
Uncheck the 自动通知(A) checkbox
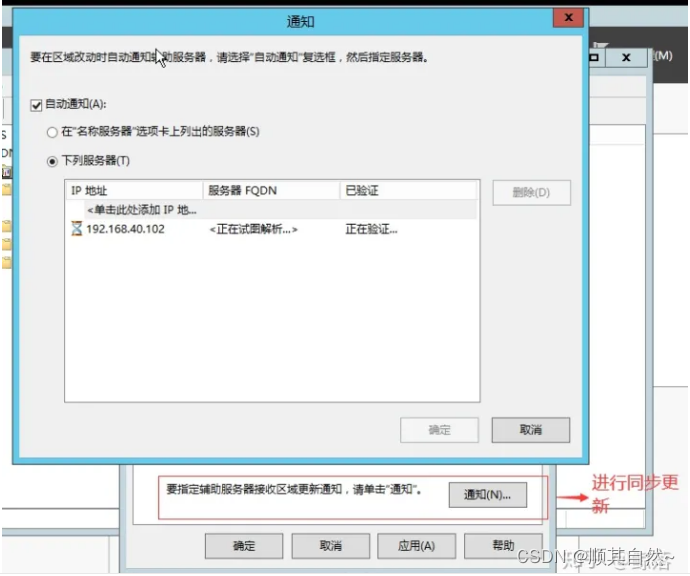click(36, 105)
